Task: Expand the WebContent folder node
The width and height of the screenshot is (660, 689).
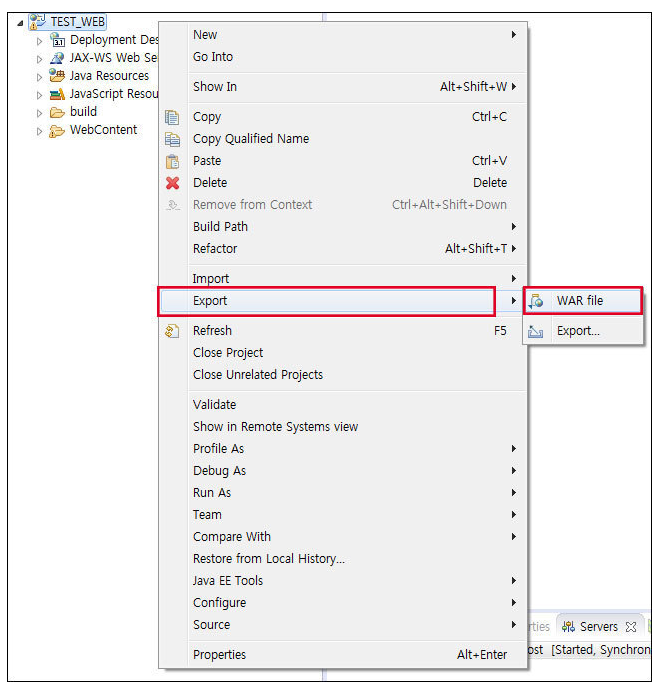Action: click(40, 131)
